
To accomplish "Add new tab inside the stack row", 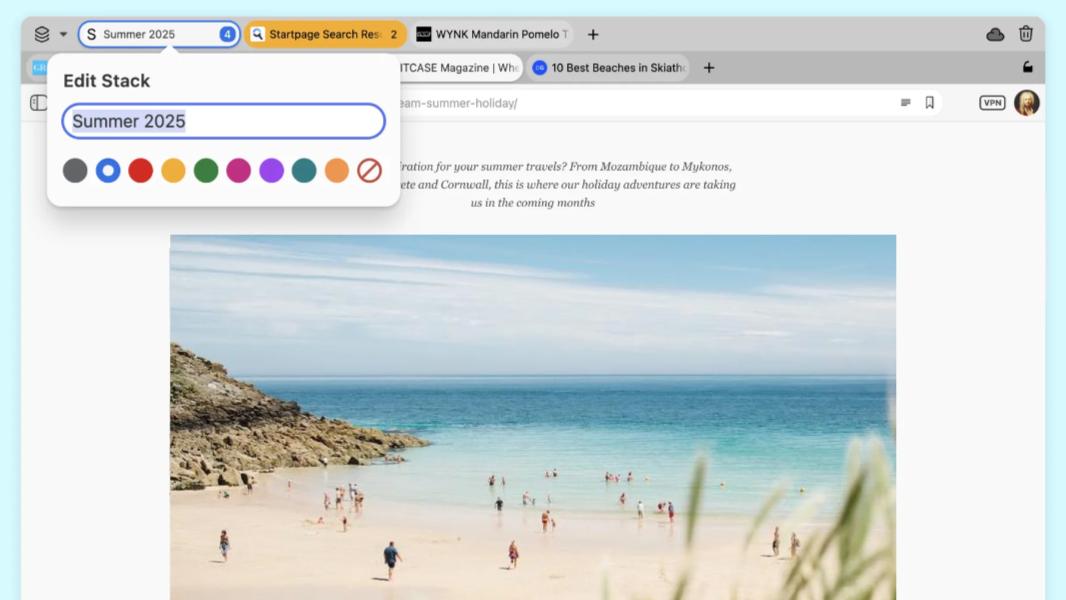I will (709, 67).
